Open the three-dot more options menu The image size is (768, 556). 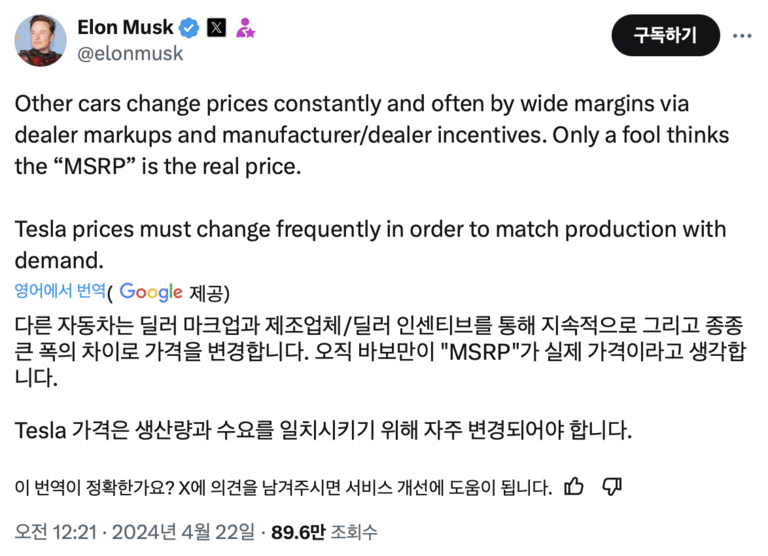742,36
